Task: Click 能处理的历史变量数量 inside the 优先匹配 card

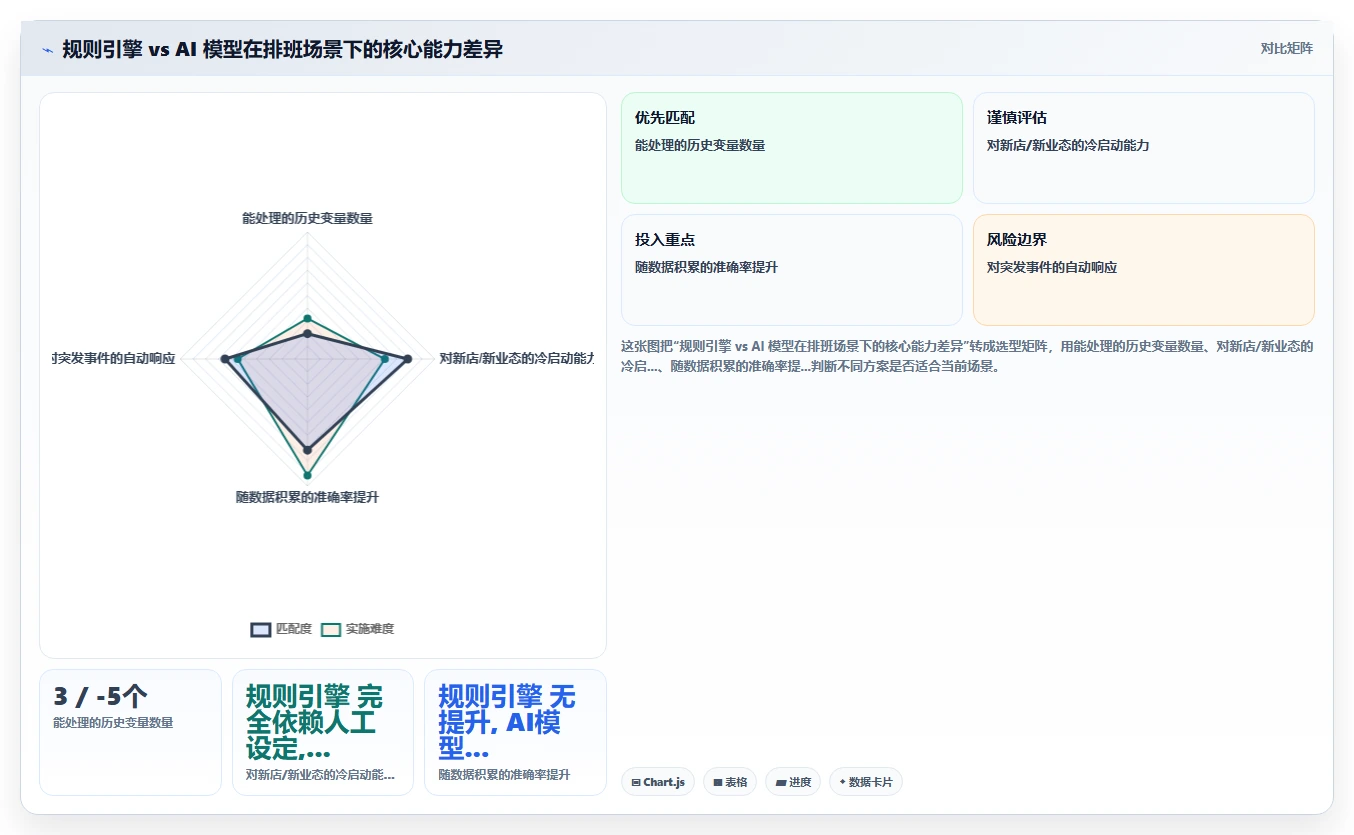Action: tap(700, 145)
